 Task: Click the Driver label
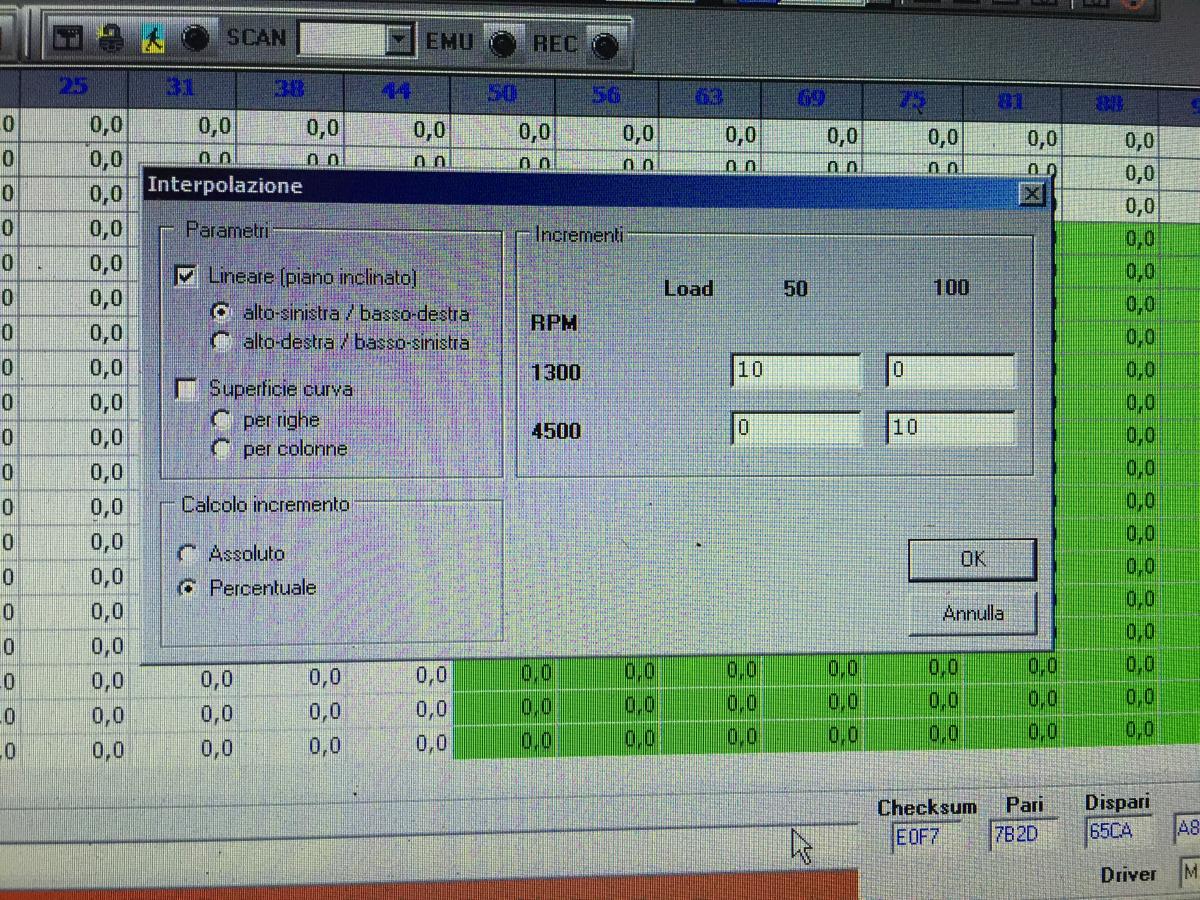(1129, 874)
